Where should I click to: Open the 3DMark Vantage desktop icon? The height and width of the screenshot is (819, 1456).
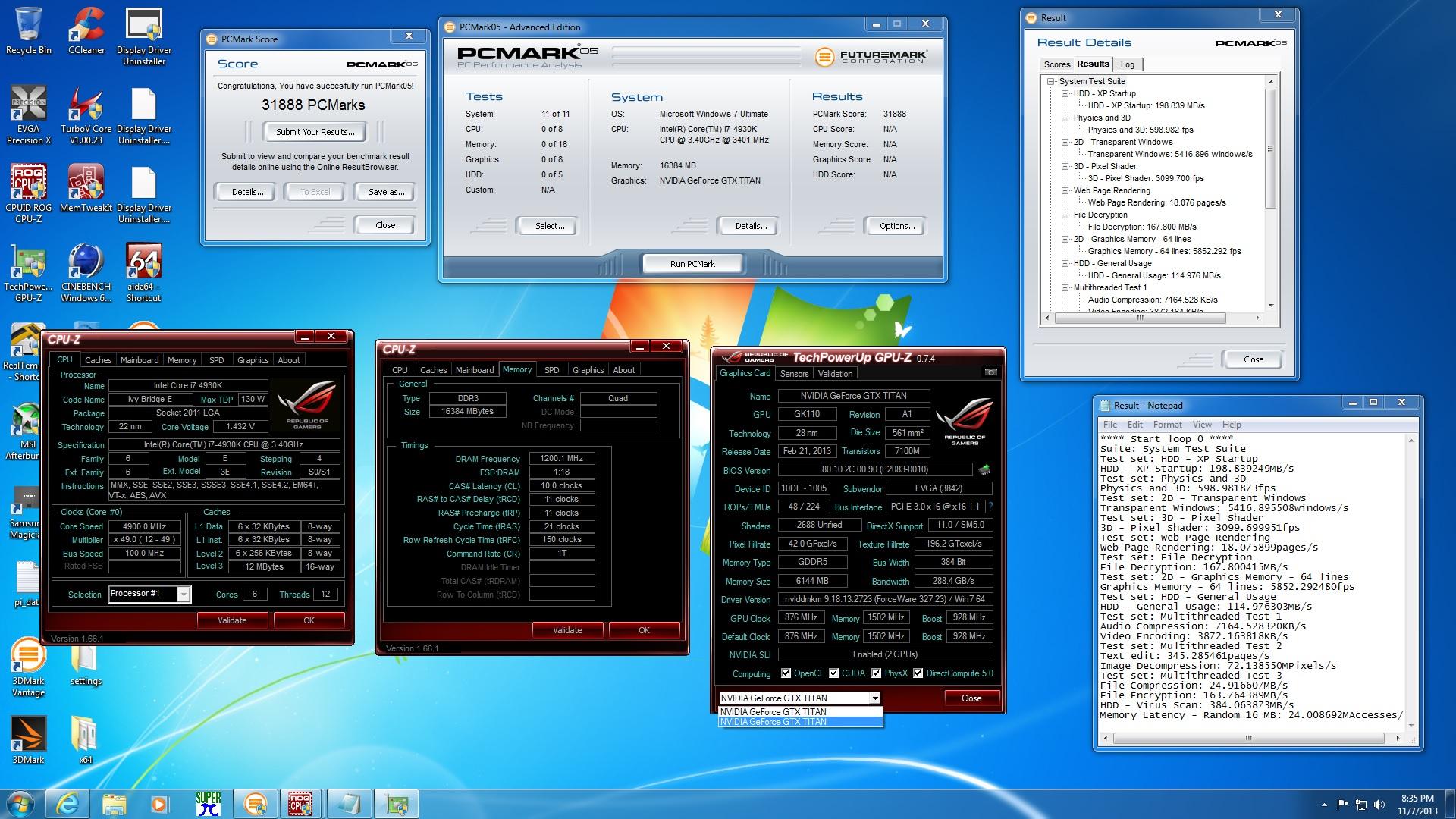click(x=29, y=667)
